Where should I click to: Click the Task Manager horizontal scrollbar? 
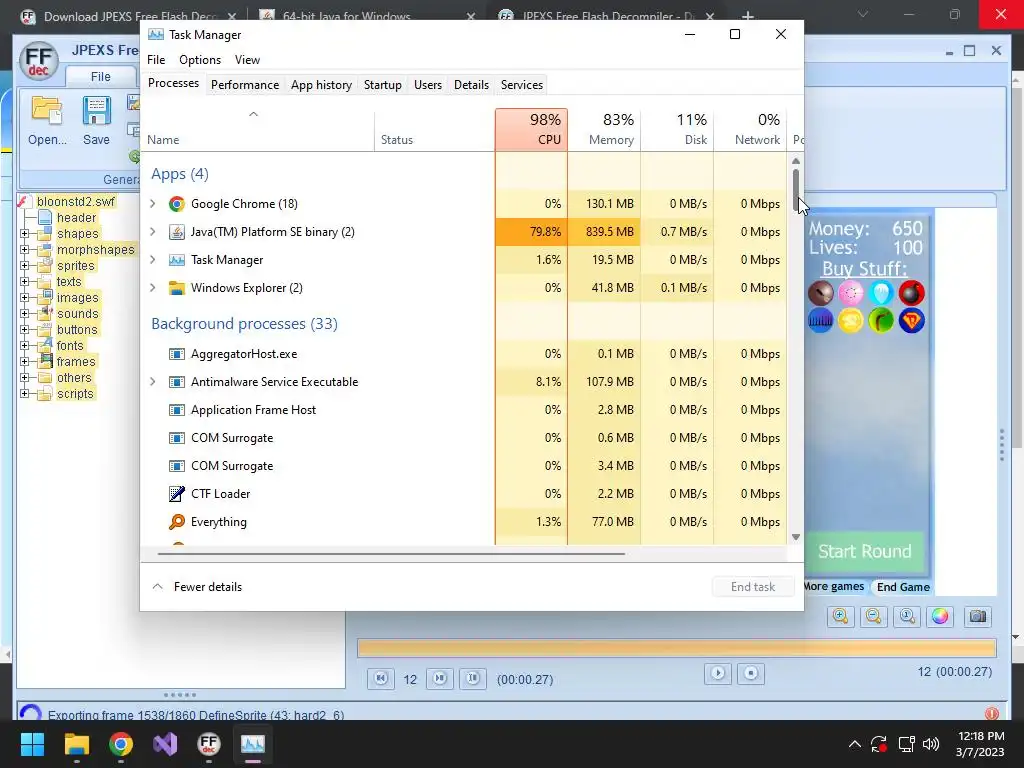point(391,554)
